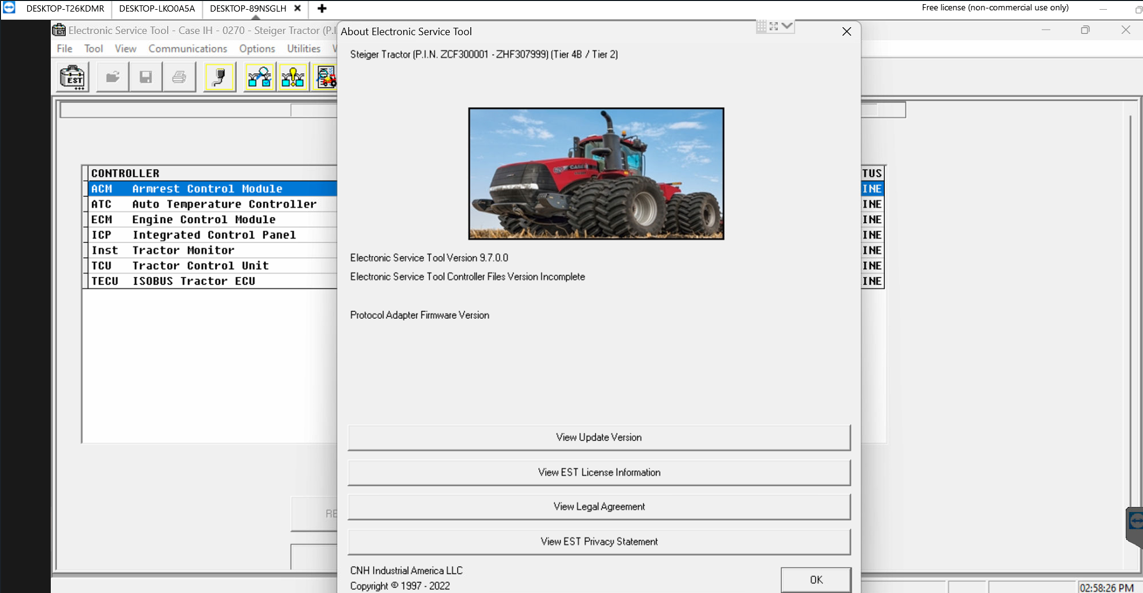The image size is (1143, 593).
Task: Select the vehicle report icon with tractor graphic
Action: click(x=325, y=77)
